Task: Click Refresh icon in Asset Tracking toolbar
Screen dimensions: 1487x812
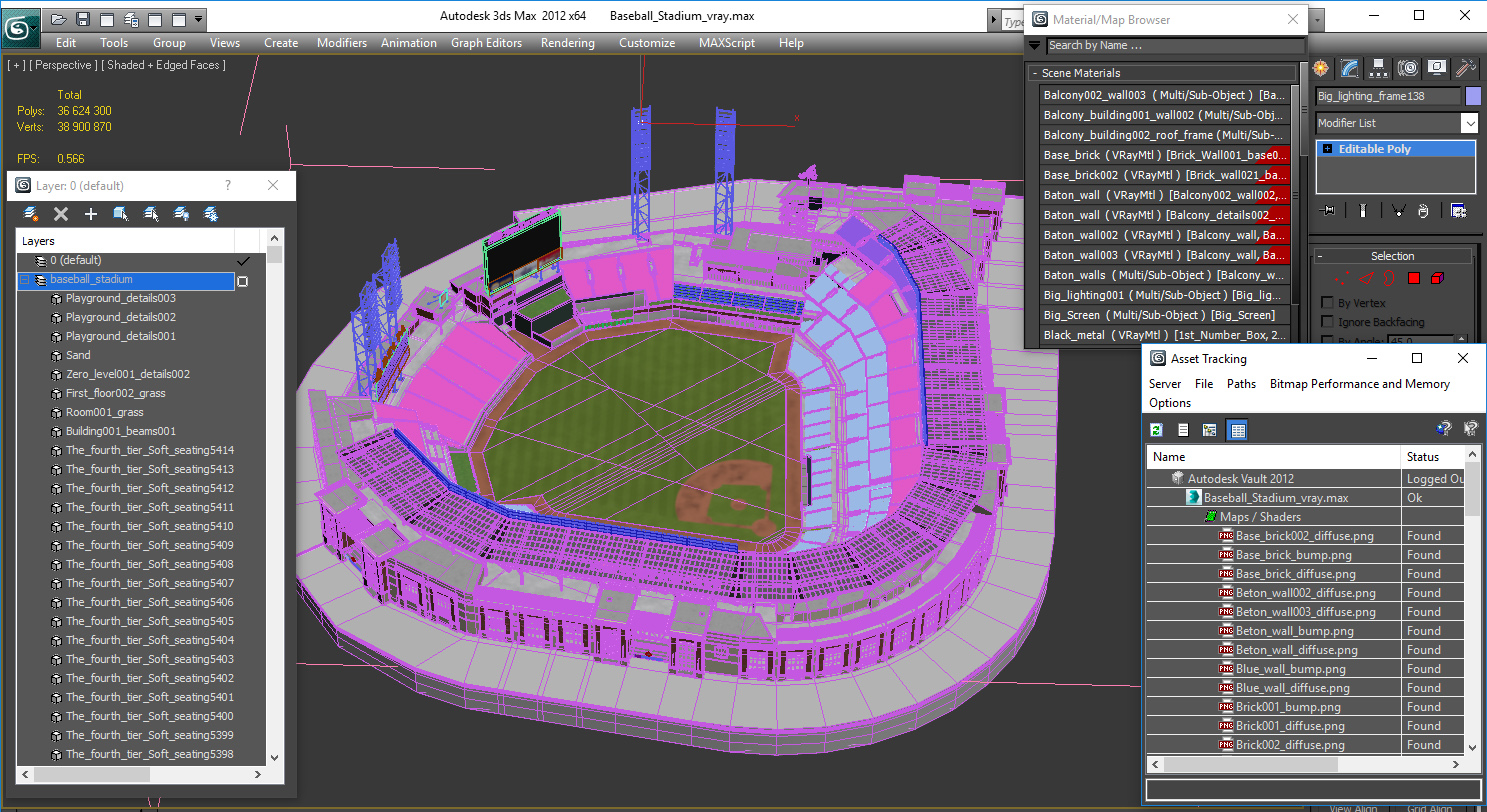Action: point(1157,430)
